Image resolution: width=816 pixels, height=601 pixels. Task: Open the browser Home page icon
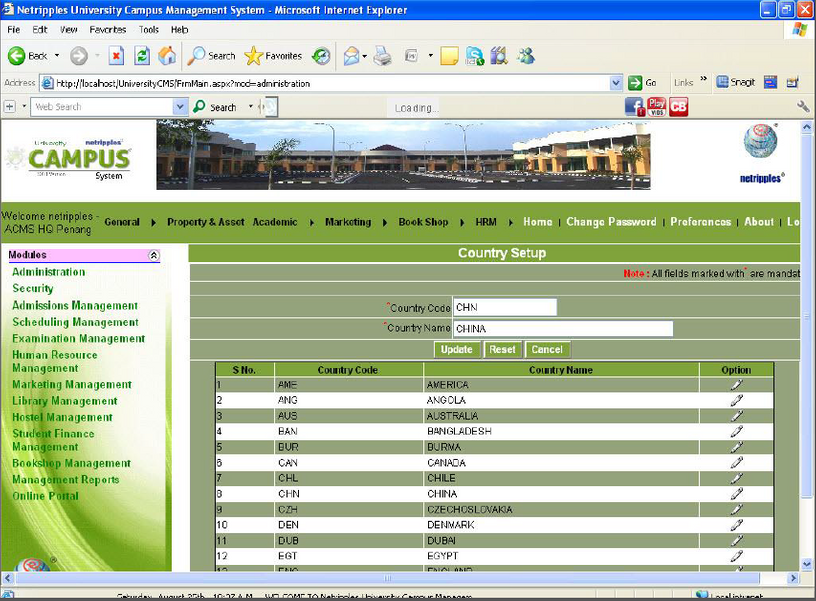point(167,56)
